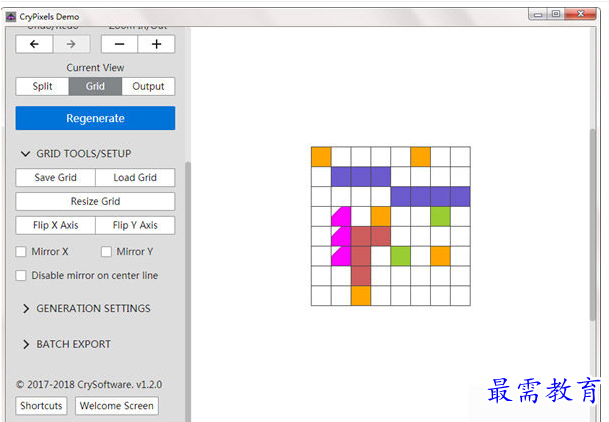Viewport: 609px width, 422px height.
Task: Click the blue Regenerate button
Action: (95, 118)
